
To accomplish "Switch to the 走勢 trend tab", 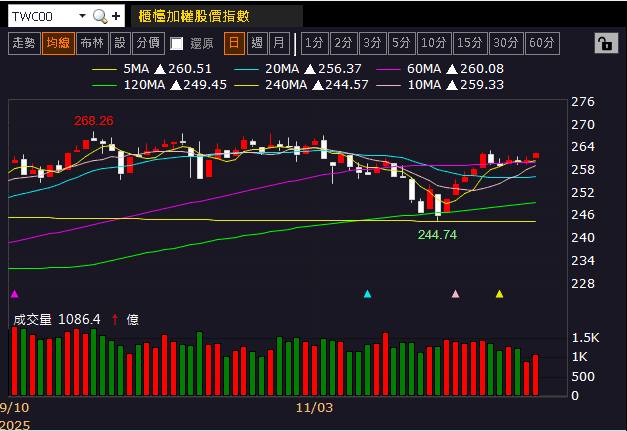I will 24,43.
